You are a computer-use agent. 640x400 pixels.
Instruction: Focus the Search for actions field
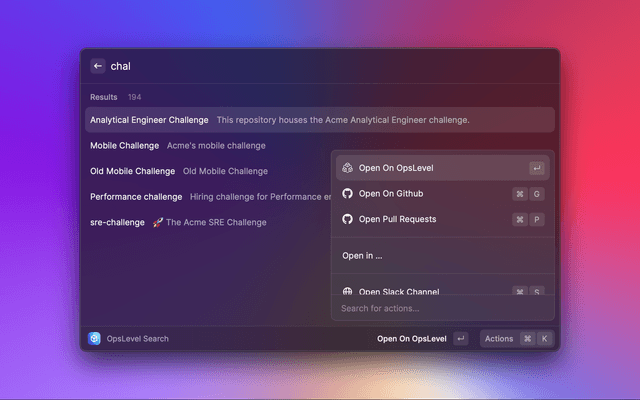[x=440, y=308]
